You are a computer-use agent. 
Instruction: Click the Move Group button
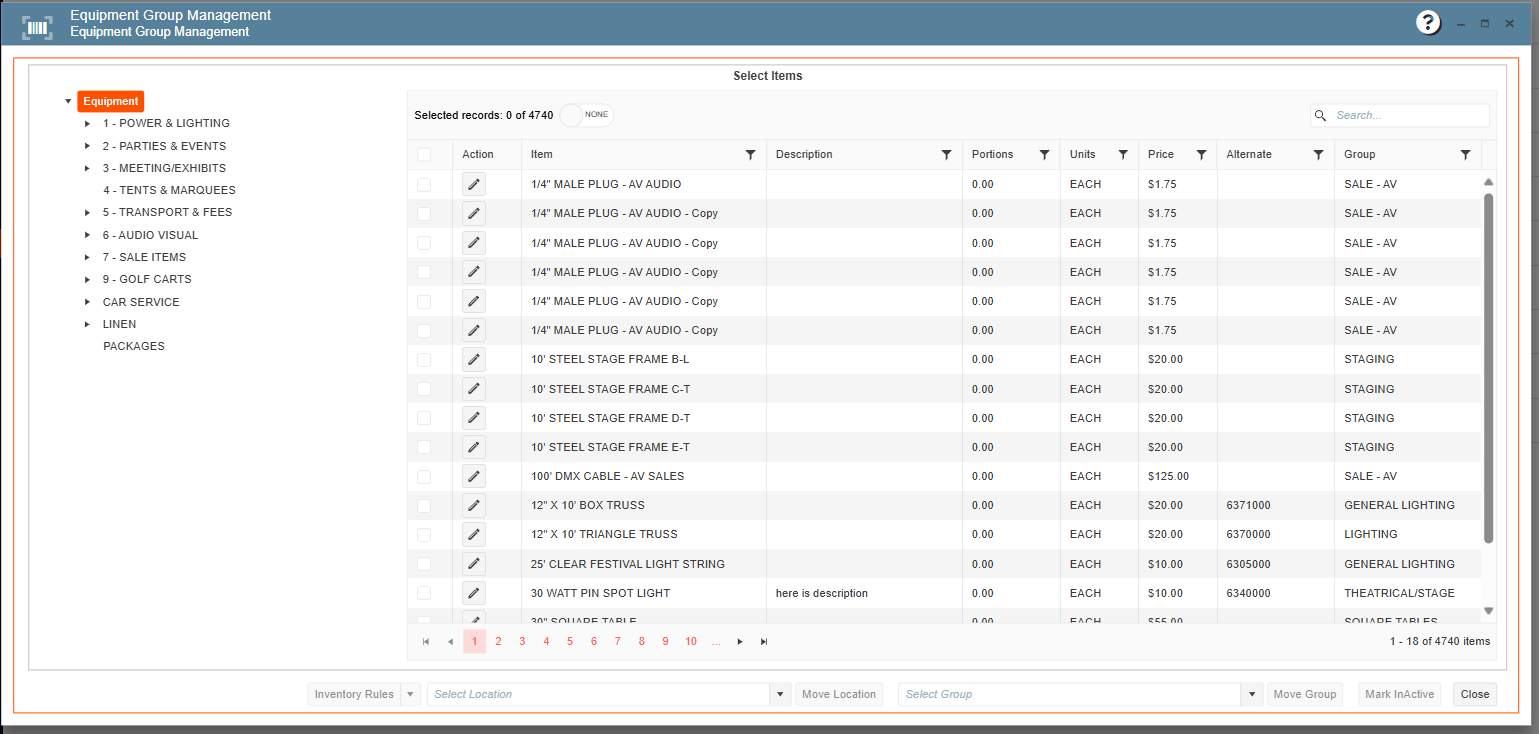click(x=1305, y=694)
